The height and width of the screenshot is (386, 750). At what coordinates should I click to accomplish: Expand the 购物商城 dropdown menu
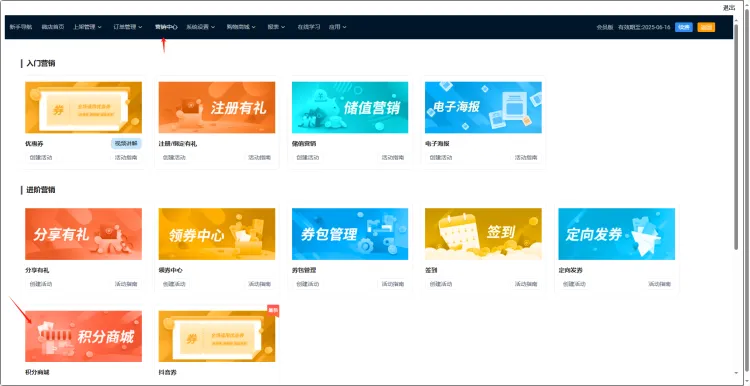pos(241,27)
